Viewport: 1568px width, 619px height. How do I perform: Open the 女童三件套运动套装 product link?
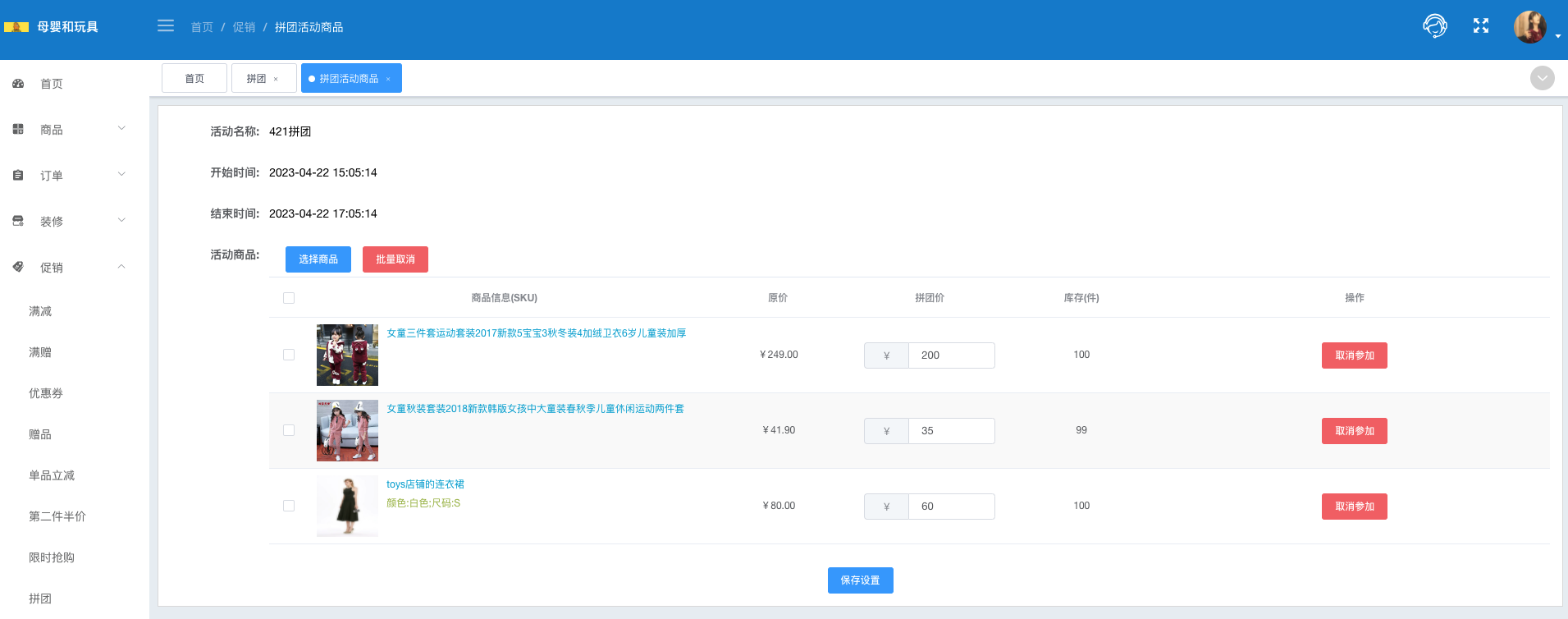[x=537, y=333]
